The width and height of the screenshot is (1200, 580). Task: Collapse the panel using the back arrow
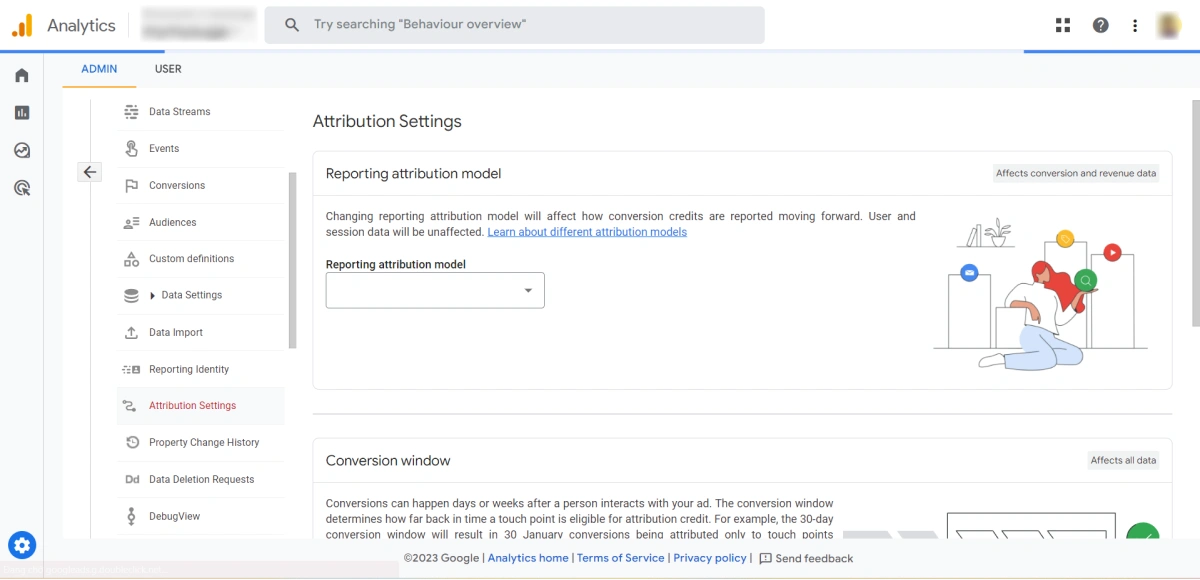(x=89, y=171)
